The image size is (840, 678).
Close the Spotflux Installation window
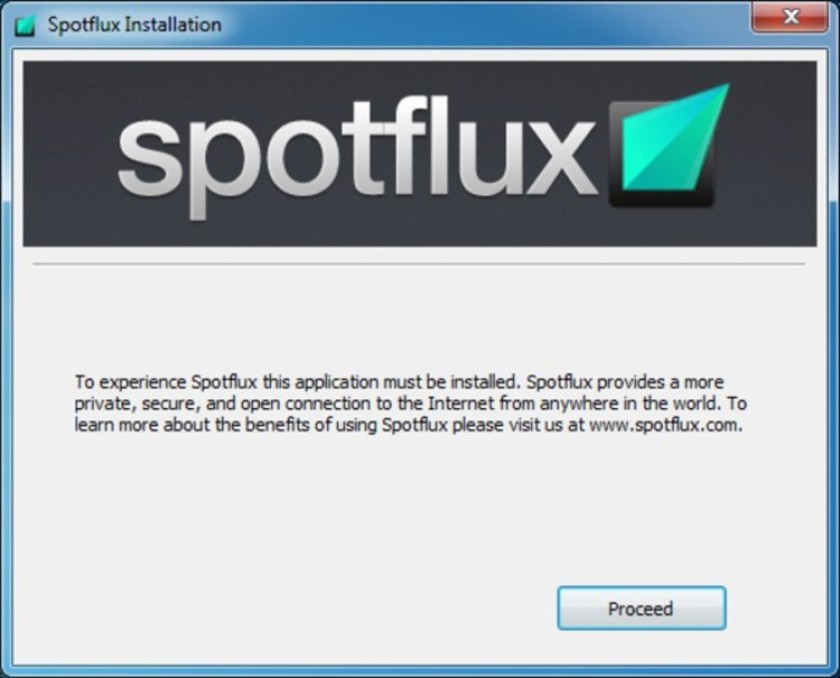(x=790, y=17)
